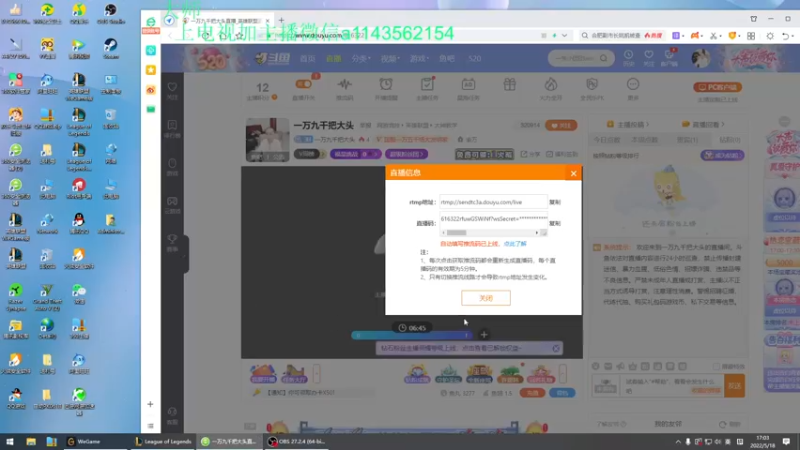This screenshot has width=800, height=450.
Task: Toggle the 直播开关 live switch
Action: tap(304, 85)
